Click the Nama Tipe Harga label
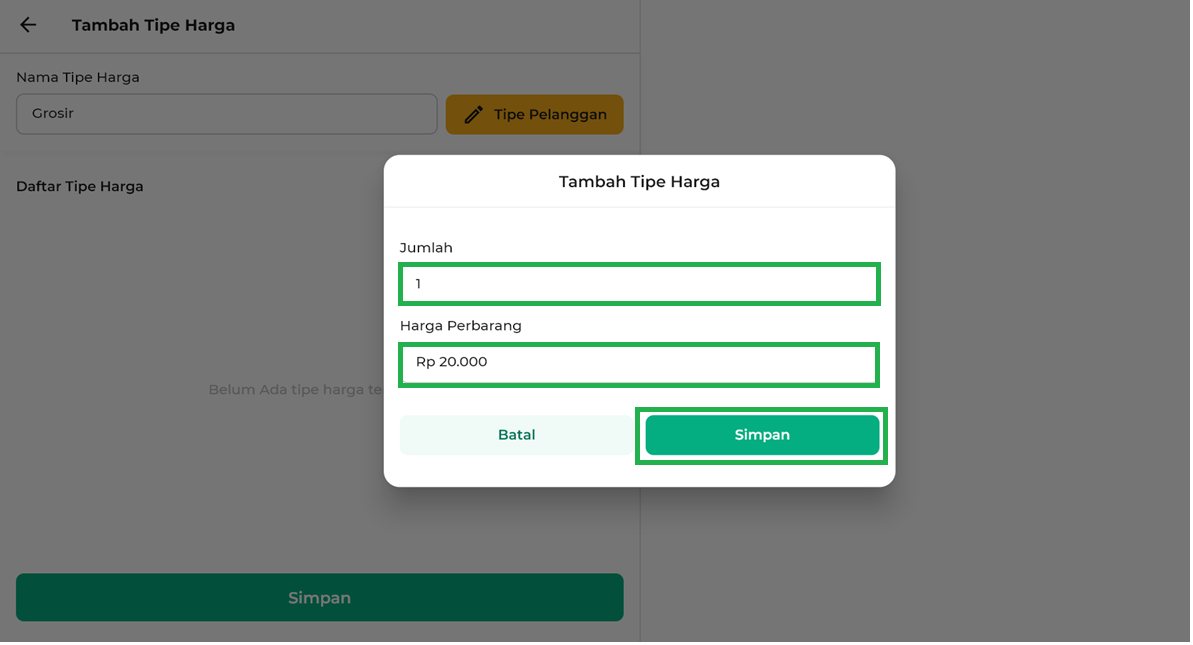1193x645 pixels. [78, 78]
